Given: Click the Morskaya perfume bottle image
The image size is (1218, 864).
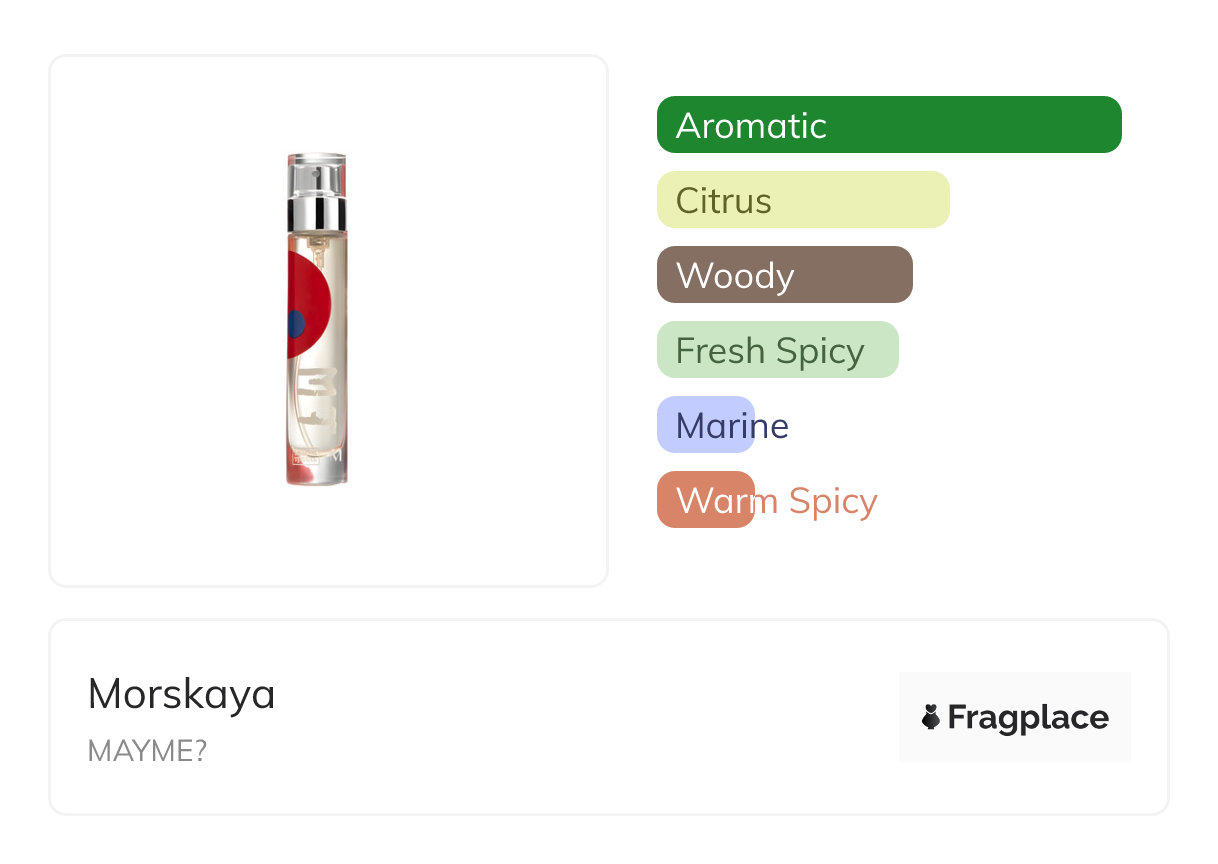Looking at the screenshot, I should (x=316, y=320).
